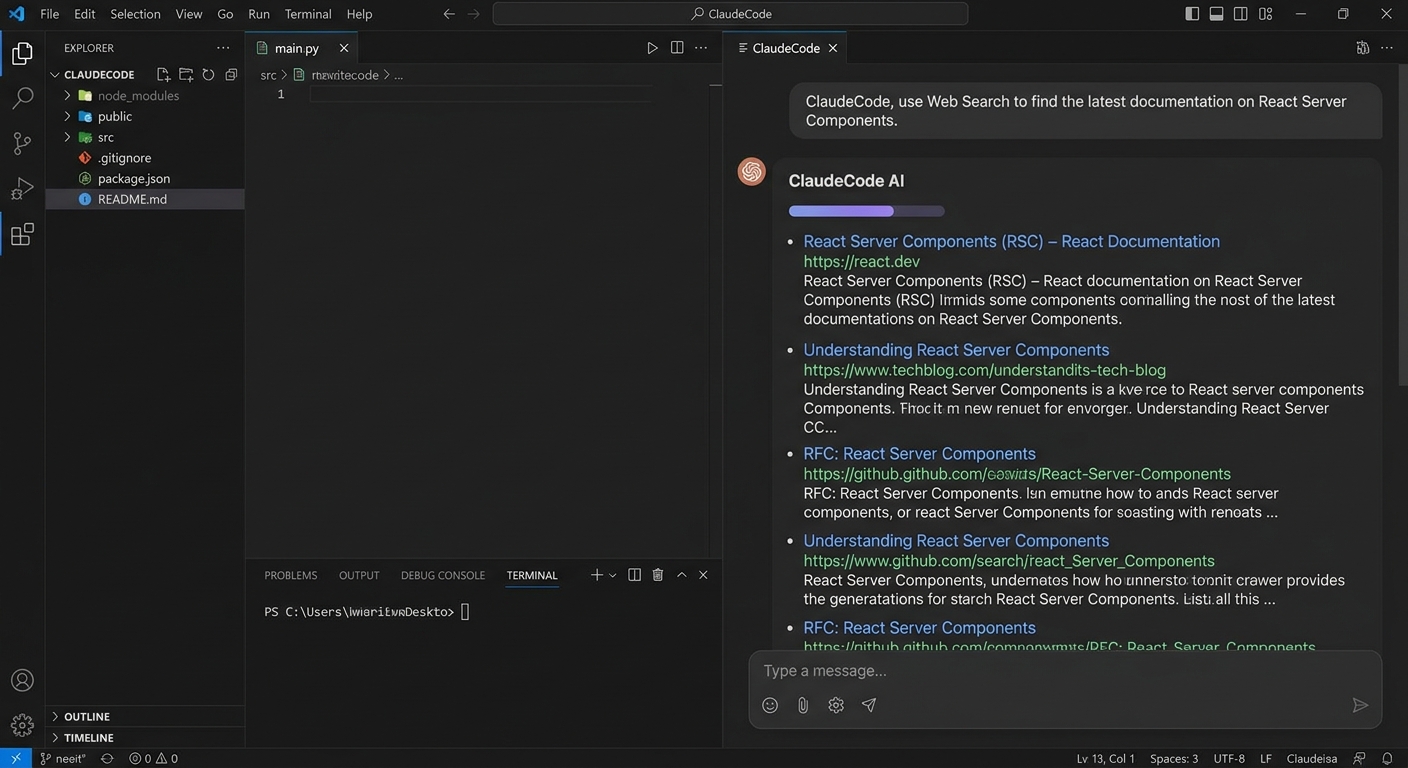Open more actions in the ClaudeCode panel
The image size is (1408, 768).
1387,48
